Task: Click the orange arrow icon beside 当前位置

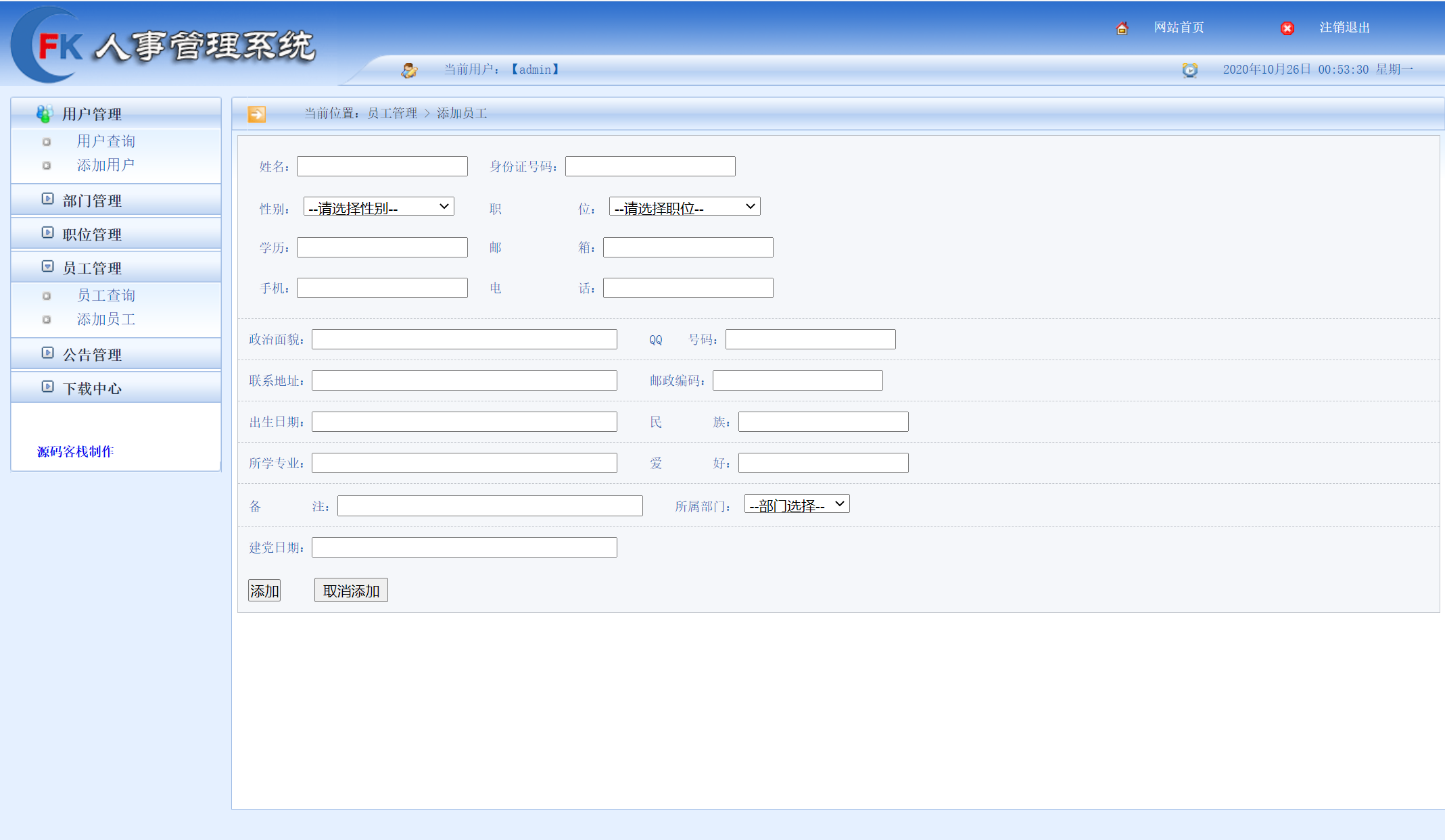Action: pyautogui.click(x=256, y=114)
